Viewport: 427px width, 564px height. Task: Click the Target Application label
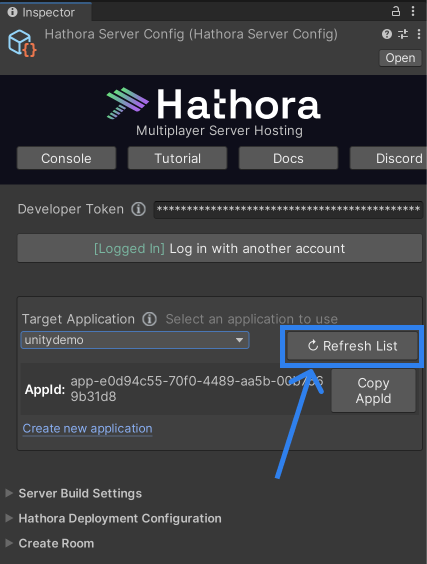pyautogui.click(x=78, y=319)
